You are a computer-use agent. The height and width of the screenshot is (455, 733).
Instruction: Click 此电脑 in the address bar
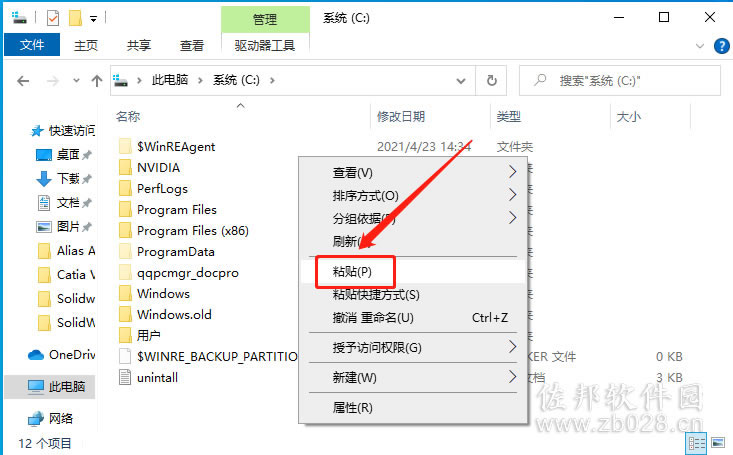coord(170,80)
